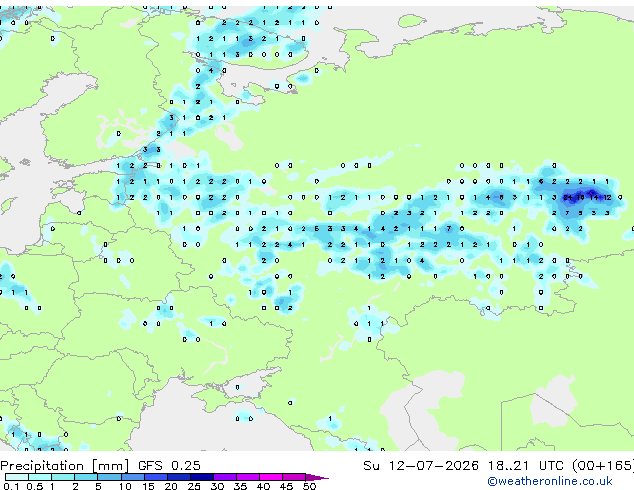
Task: Click the 1–2 mm legend swatch
Action: (63, 477)
